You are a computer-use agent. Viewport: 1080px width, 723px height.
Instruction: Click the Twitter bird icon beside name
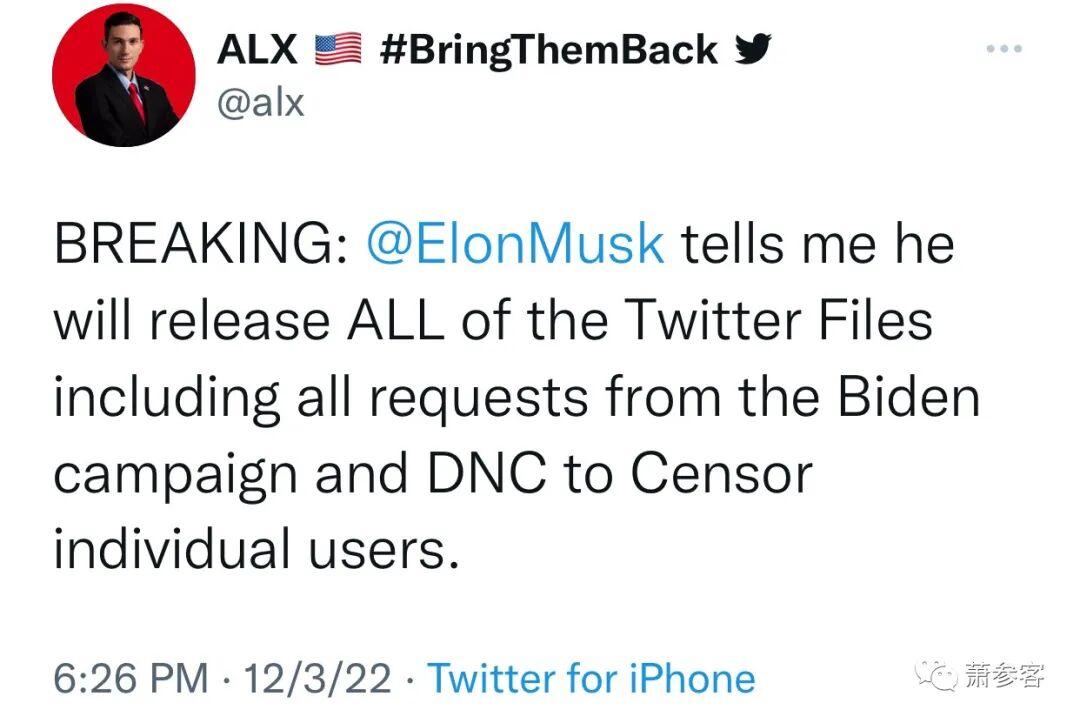(754, 49)
